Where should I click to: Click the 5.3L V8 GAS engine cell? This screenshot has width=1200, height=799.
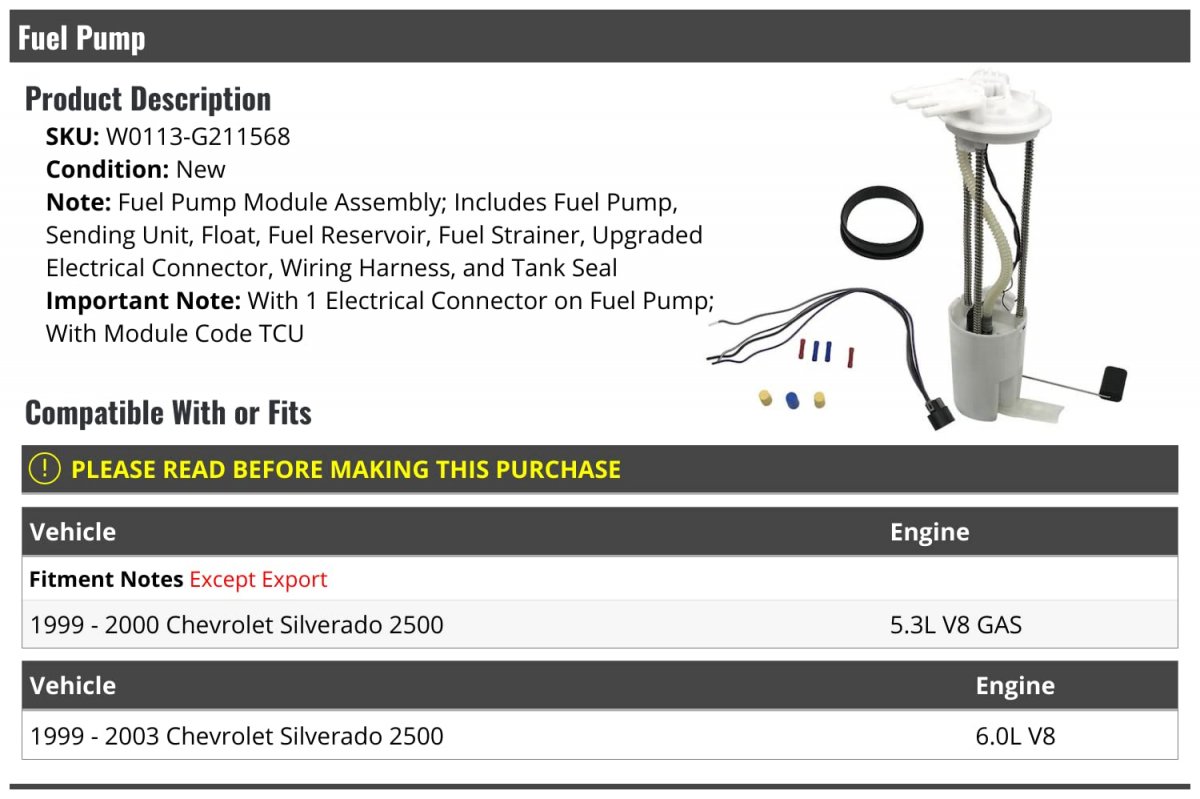[x=956, y=625]
